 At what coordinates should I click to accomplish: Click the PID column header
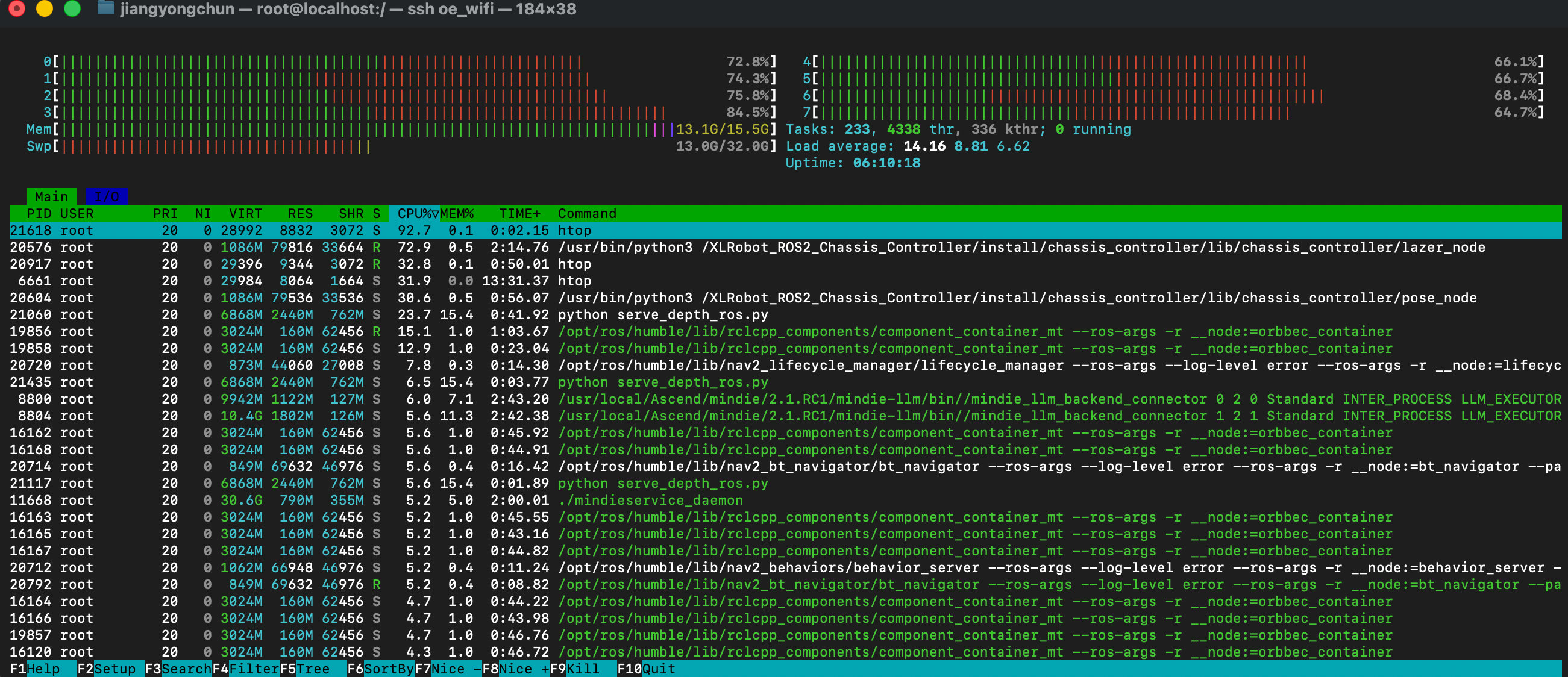click(x=39, y=213)
